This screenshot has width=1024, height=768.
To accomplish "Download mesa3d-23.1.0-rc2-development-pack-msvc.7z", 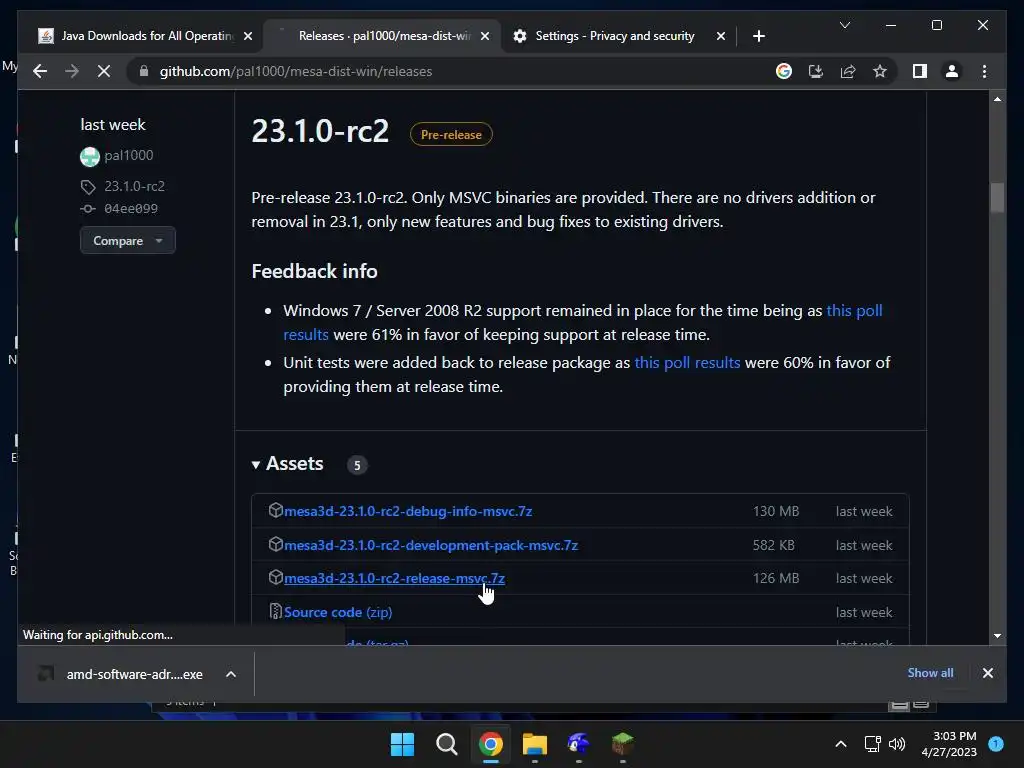I will [x=431, y=545].
